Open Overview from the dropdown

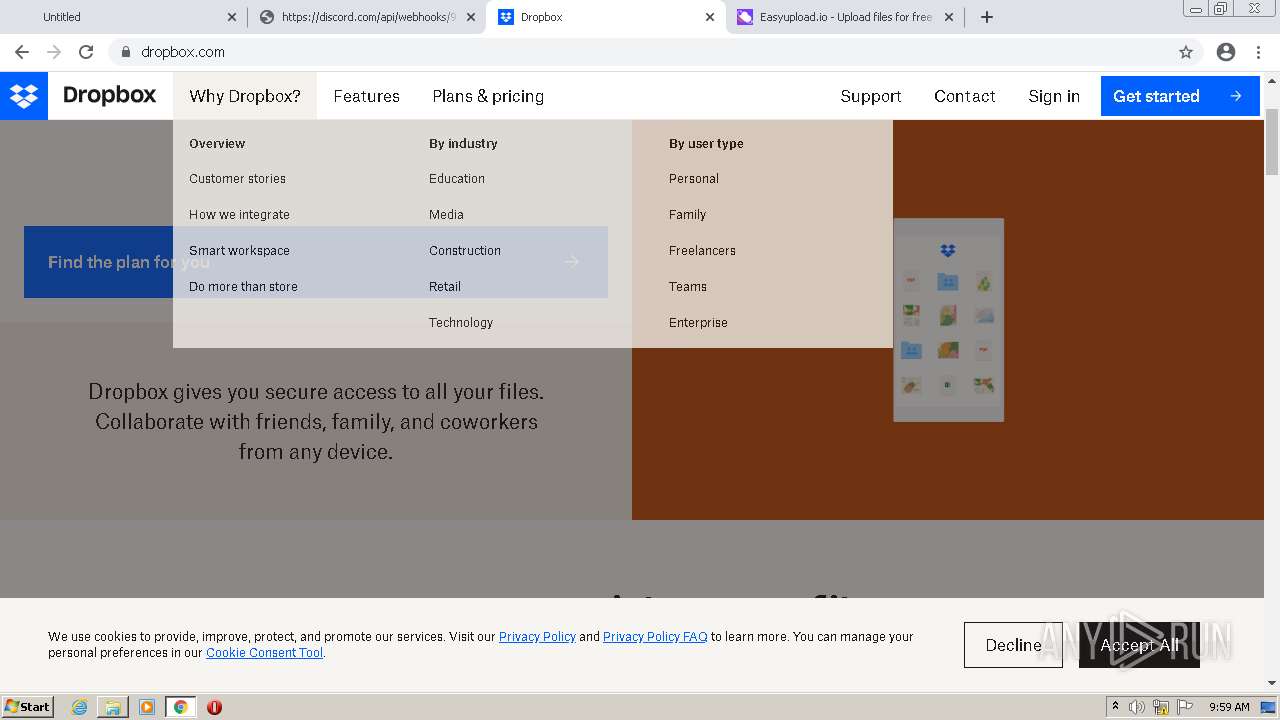coord(217,143)
